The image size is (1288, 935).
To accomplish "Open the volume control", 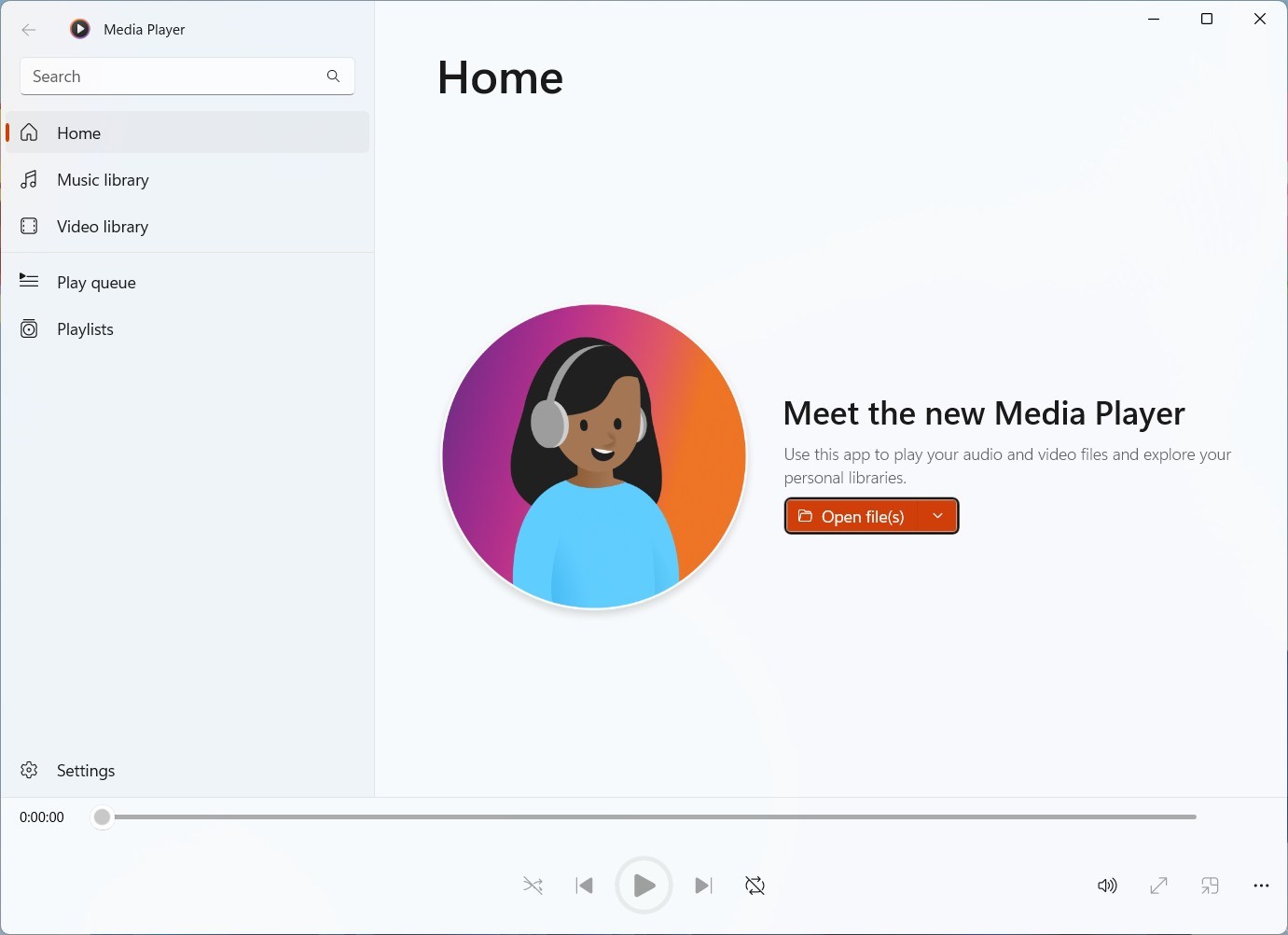I will [x=1107, y=886].
